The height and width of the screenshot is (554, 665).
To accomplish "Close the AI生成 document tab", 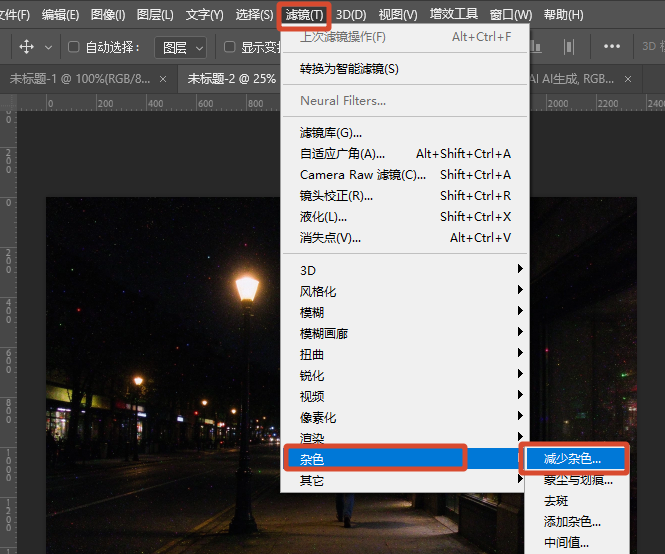I will click(x=628, y=79).
